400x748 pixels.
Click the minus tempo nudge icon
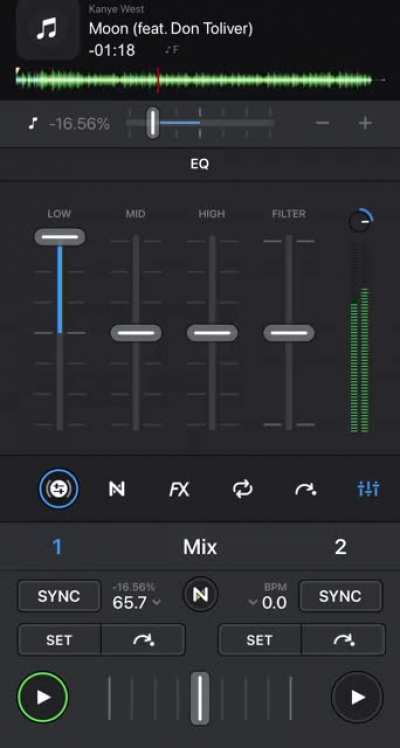322,123
